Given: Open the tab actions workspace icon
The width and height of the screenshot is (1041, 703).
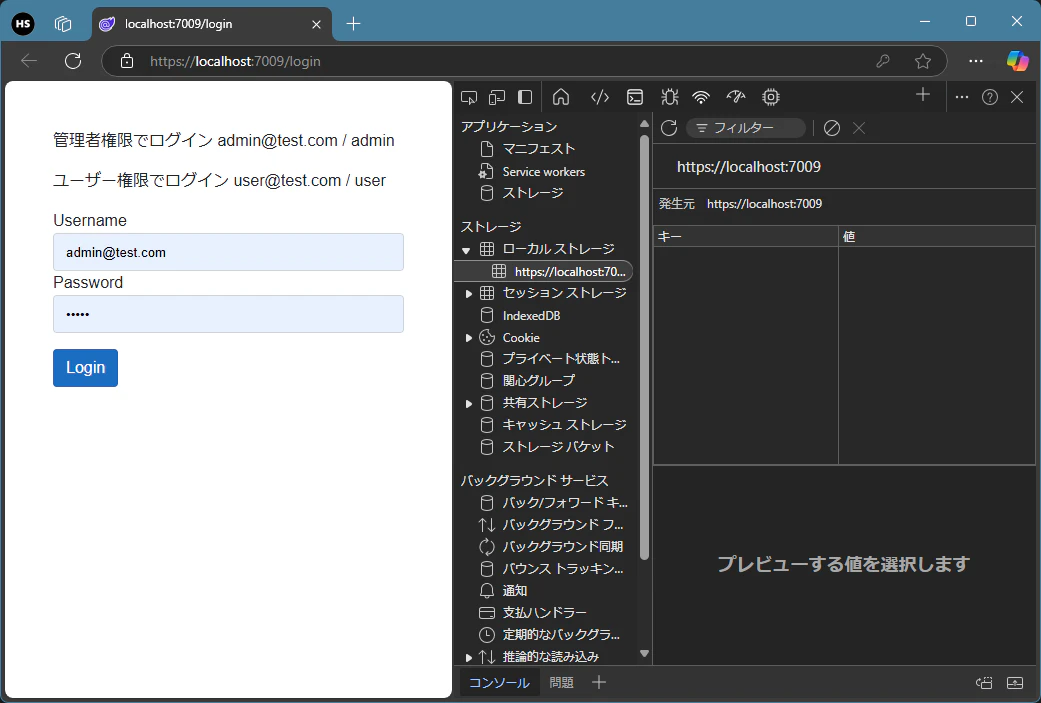Looking at the screenshot, I should click(x=63, y=24).
